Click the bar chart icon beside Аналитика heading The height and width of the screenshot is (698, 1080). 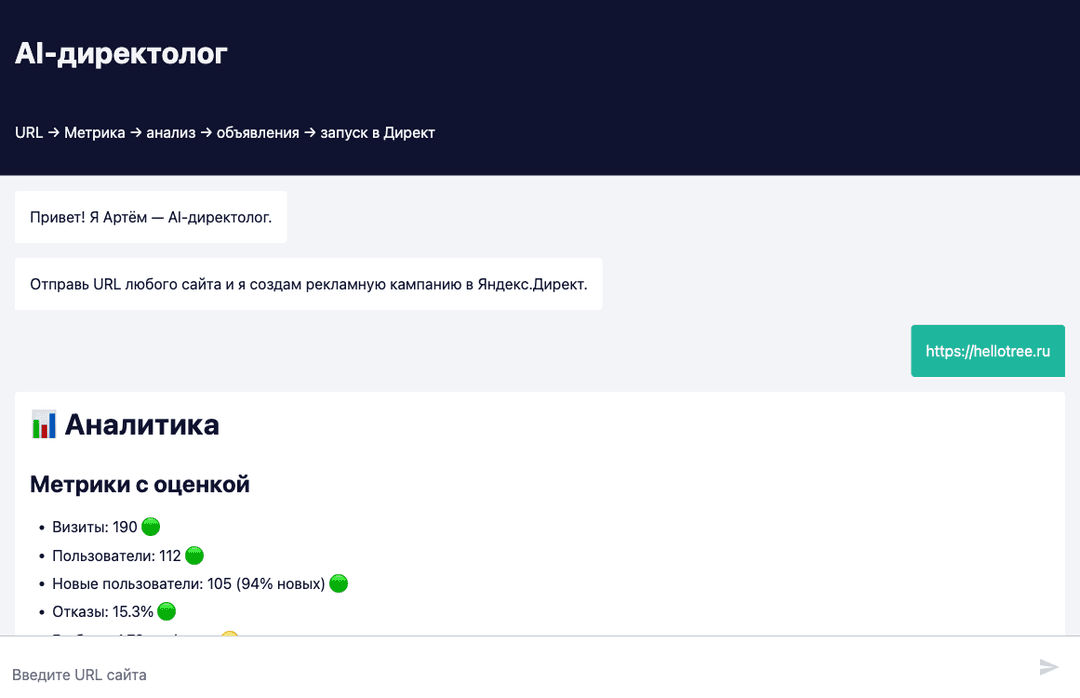pyautogui.click(x=42, y=424)
